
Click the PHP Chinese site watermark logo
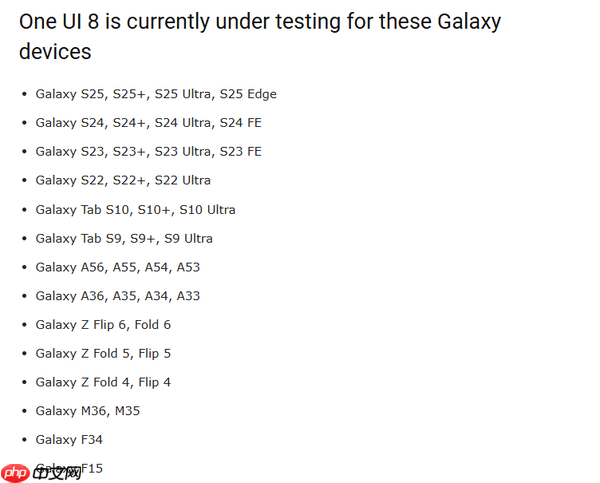click(41, 471)
